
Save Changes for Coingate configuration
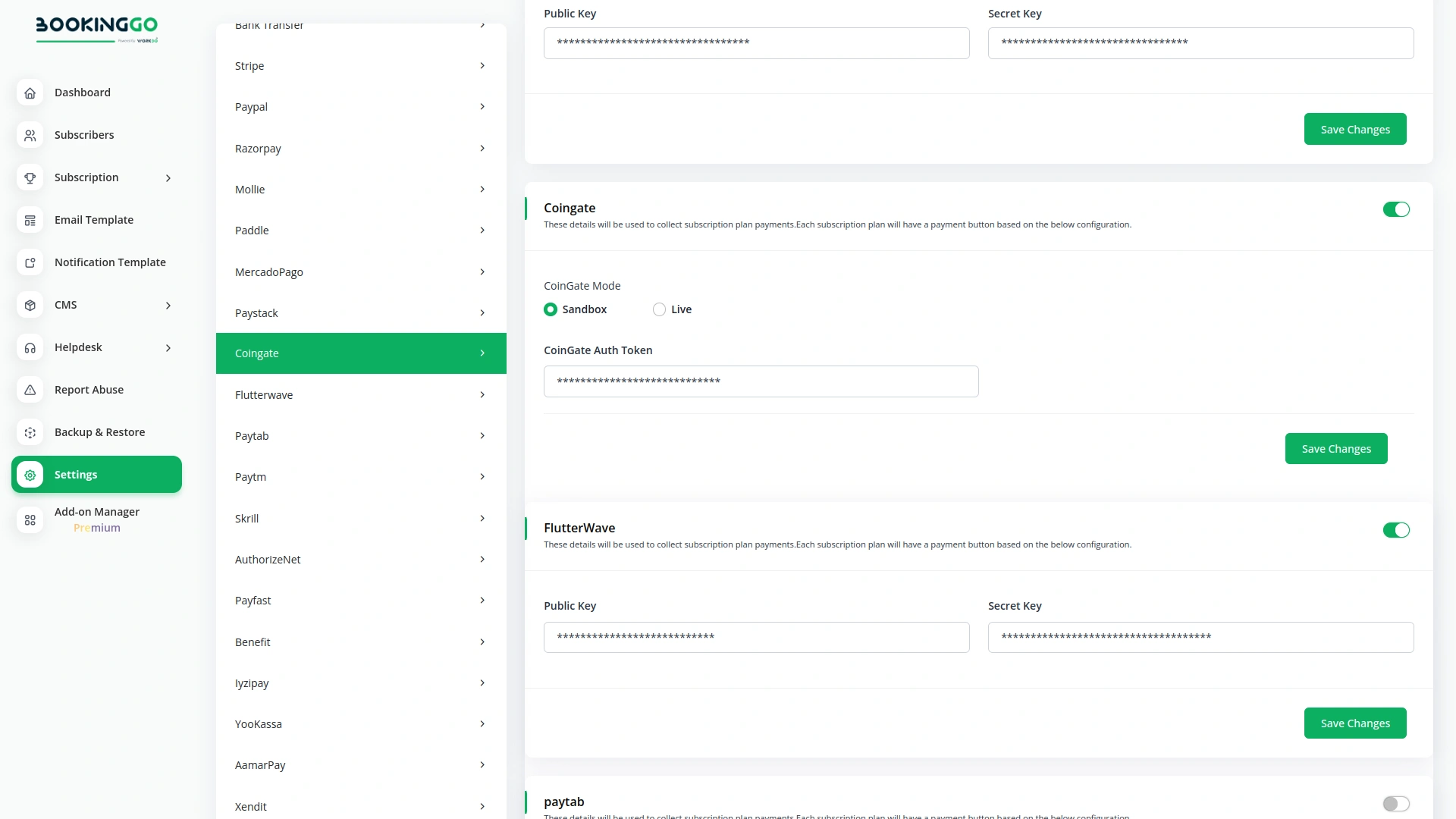click(1336, 448)
